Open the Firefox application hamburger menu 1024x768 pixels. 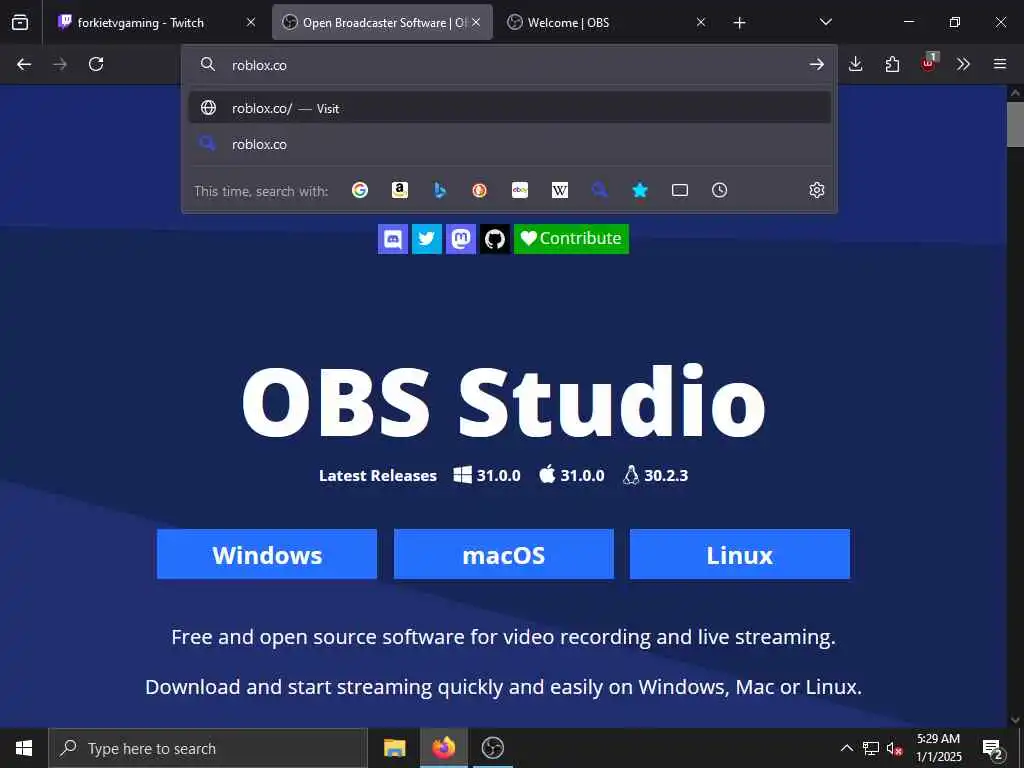pyautogui.click(x=1000, y=64)
